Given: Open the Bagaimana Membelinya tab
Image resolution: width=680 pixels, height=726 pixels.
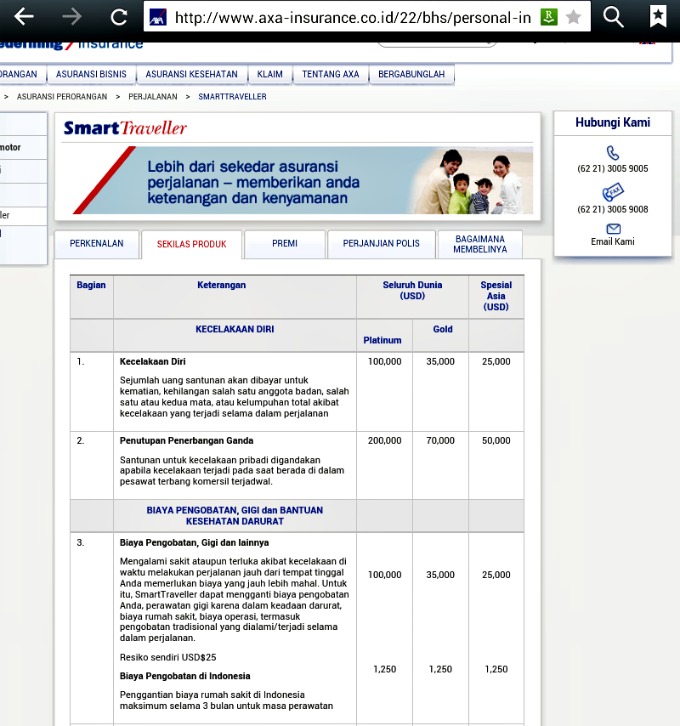Looking at the screenshot, I should click(480, 244).
